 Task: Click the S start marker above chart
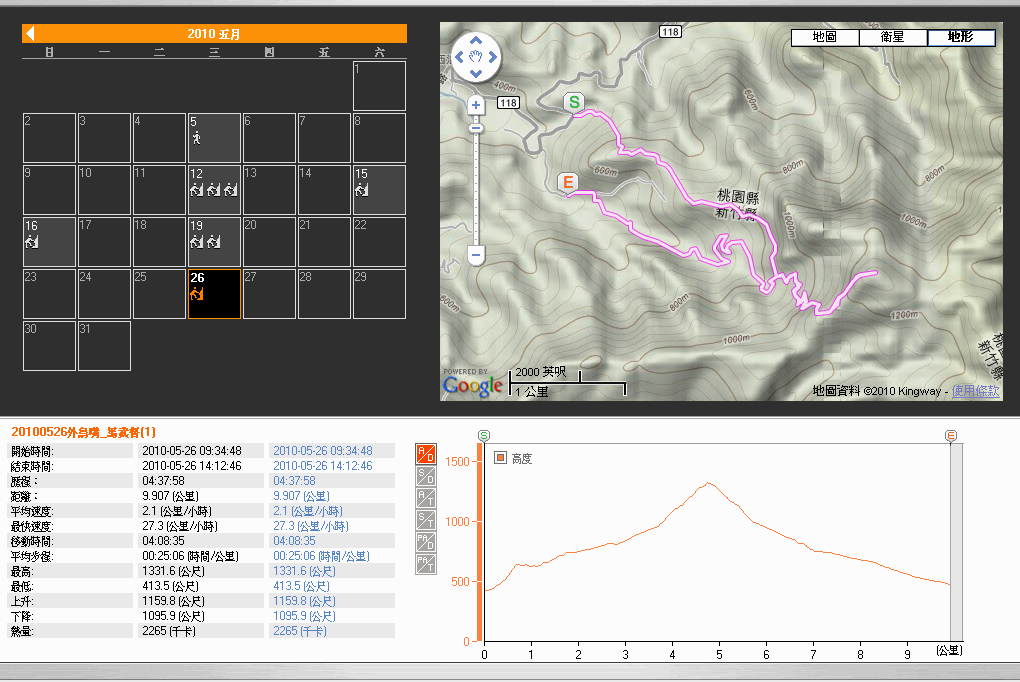pos(484,435)
